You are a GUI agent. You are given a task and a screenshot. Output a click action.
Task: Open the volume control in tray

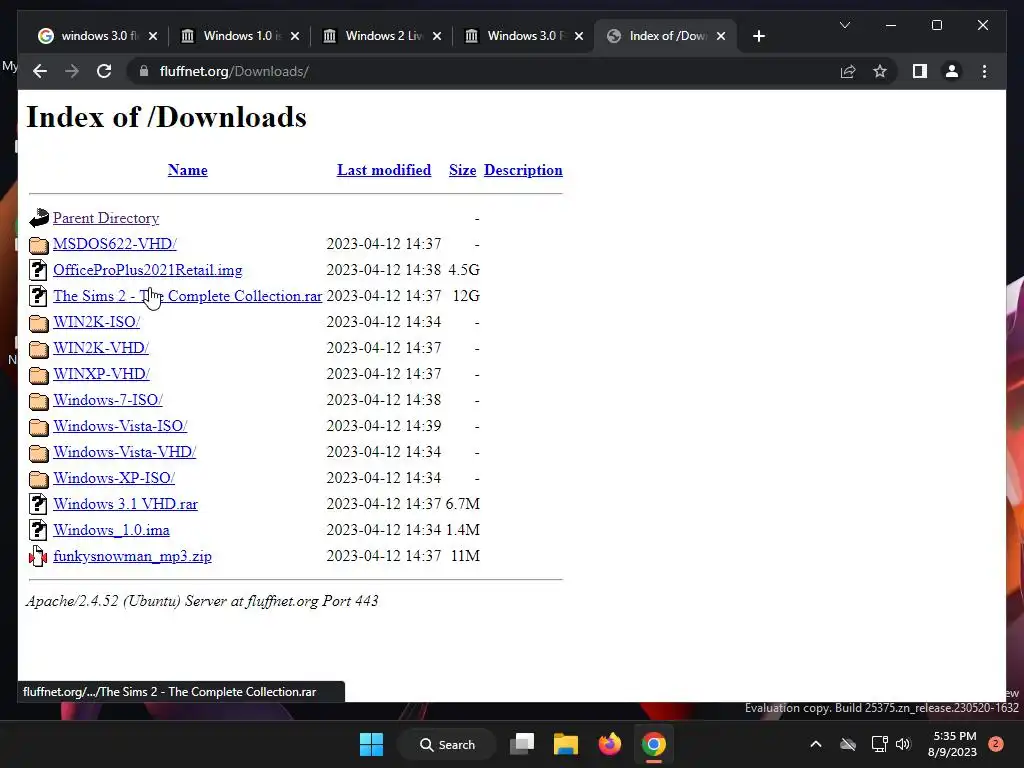903,744
